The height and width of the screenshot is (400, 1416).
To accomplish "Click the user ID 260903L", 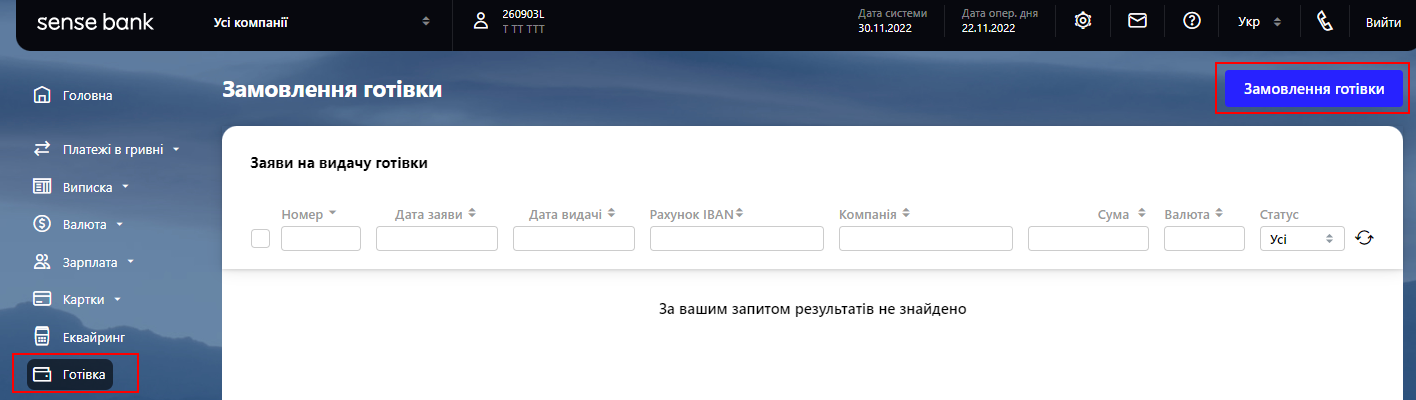I will tap(523, 13).
